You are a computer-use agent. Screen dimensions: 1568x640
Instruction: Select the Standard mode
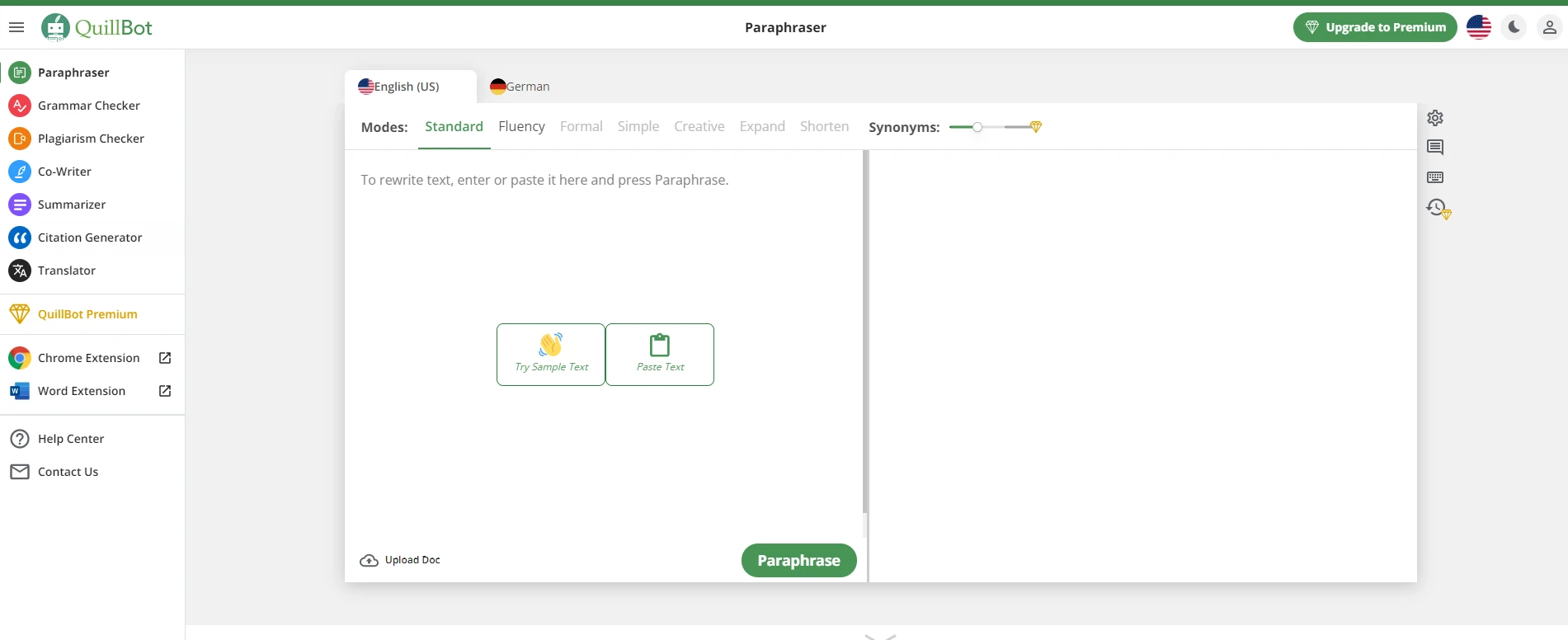tap(454, 126)
